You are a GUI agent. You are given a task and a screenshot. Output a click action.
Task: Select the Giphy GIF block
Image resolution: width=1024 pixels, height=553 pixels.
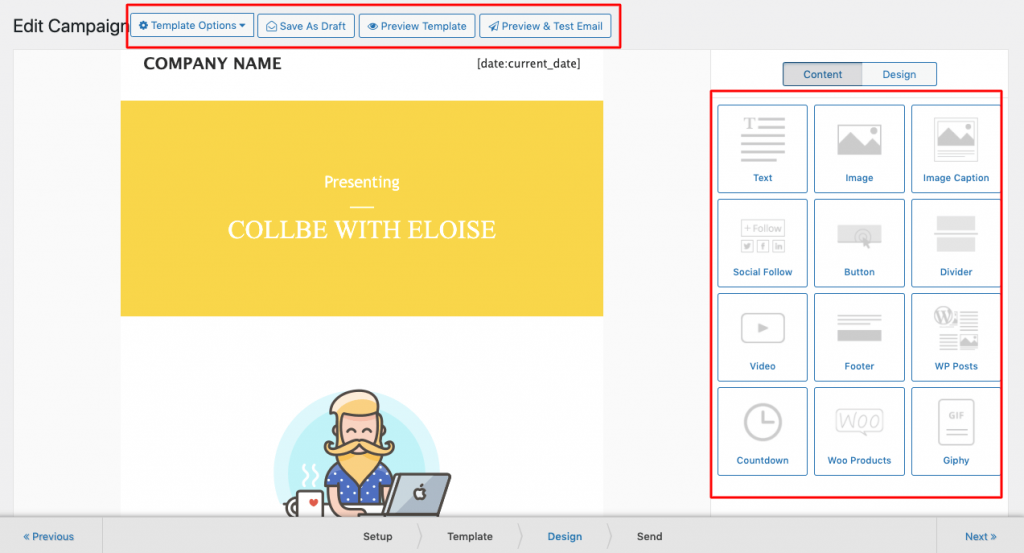tap(955, 431)
